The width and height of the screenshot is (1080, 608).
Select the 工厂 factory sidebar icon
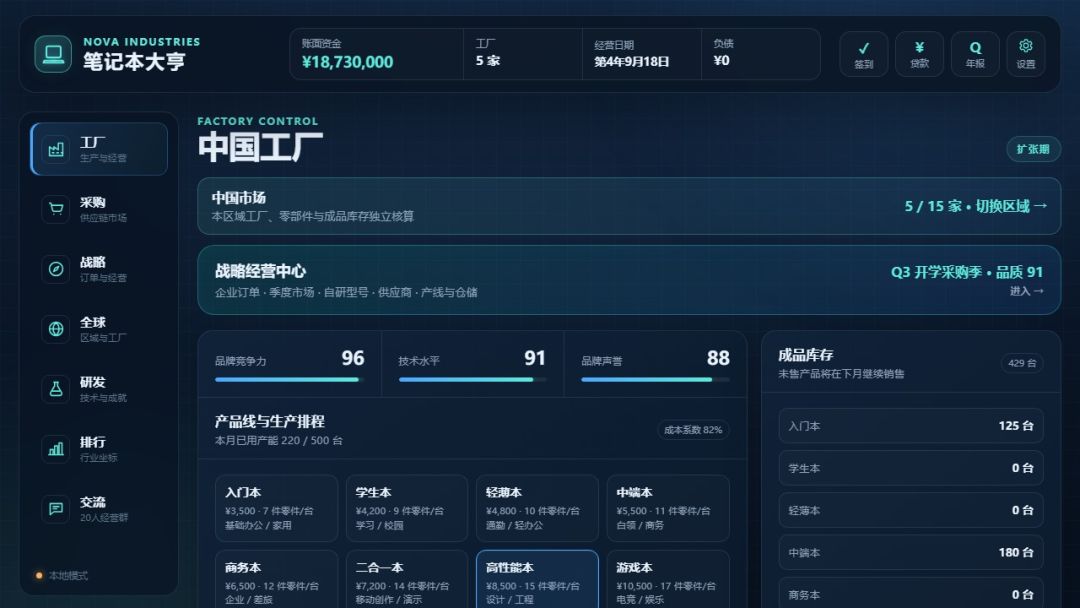pyautogui.click(x=56, y=149)
